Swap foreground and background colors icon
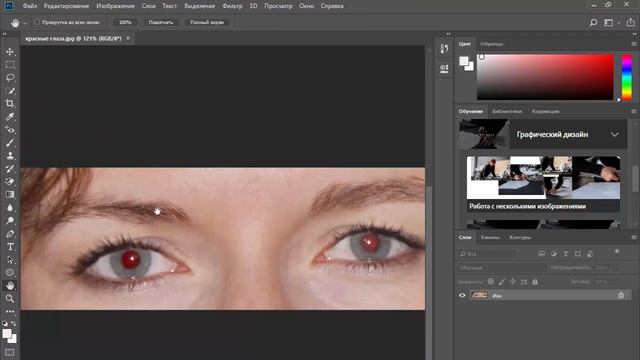Screen dimensions: 640x360 (13, 323)
